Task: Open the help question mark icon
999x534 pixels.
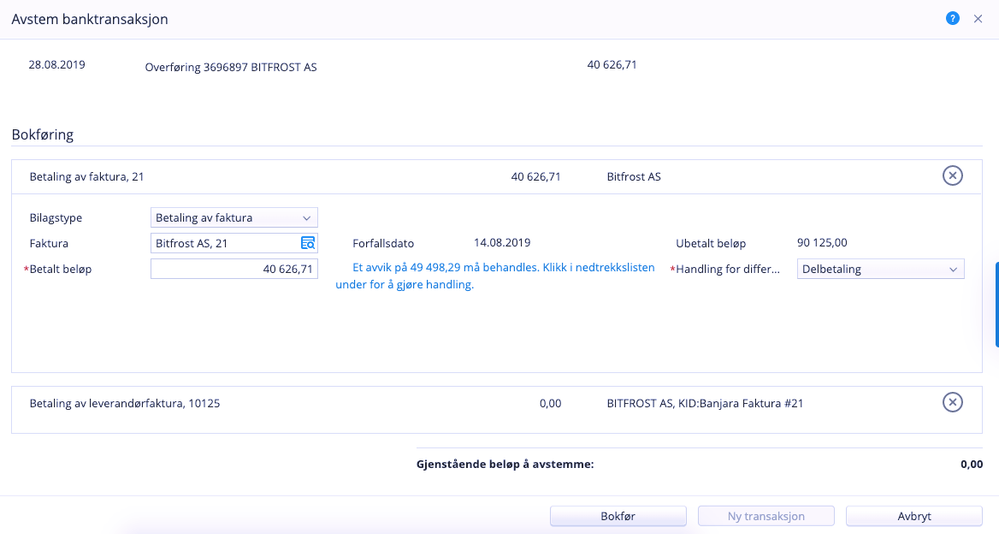Action: click(952, 18)
